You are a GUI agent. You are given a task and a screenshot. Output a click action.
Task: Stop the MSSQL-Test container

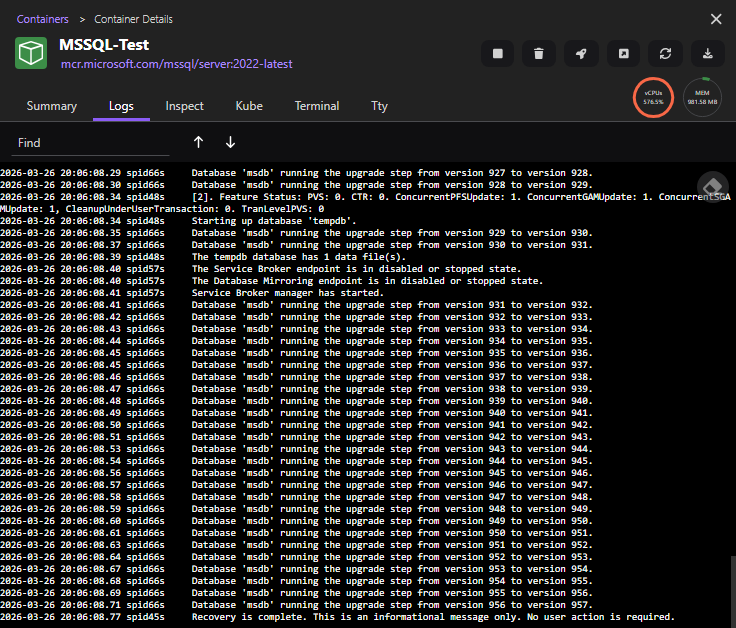tap(498, 54)
